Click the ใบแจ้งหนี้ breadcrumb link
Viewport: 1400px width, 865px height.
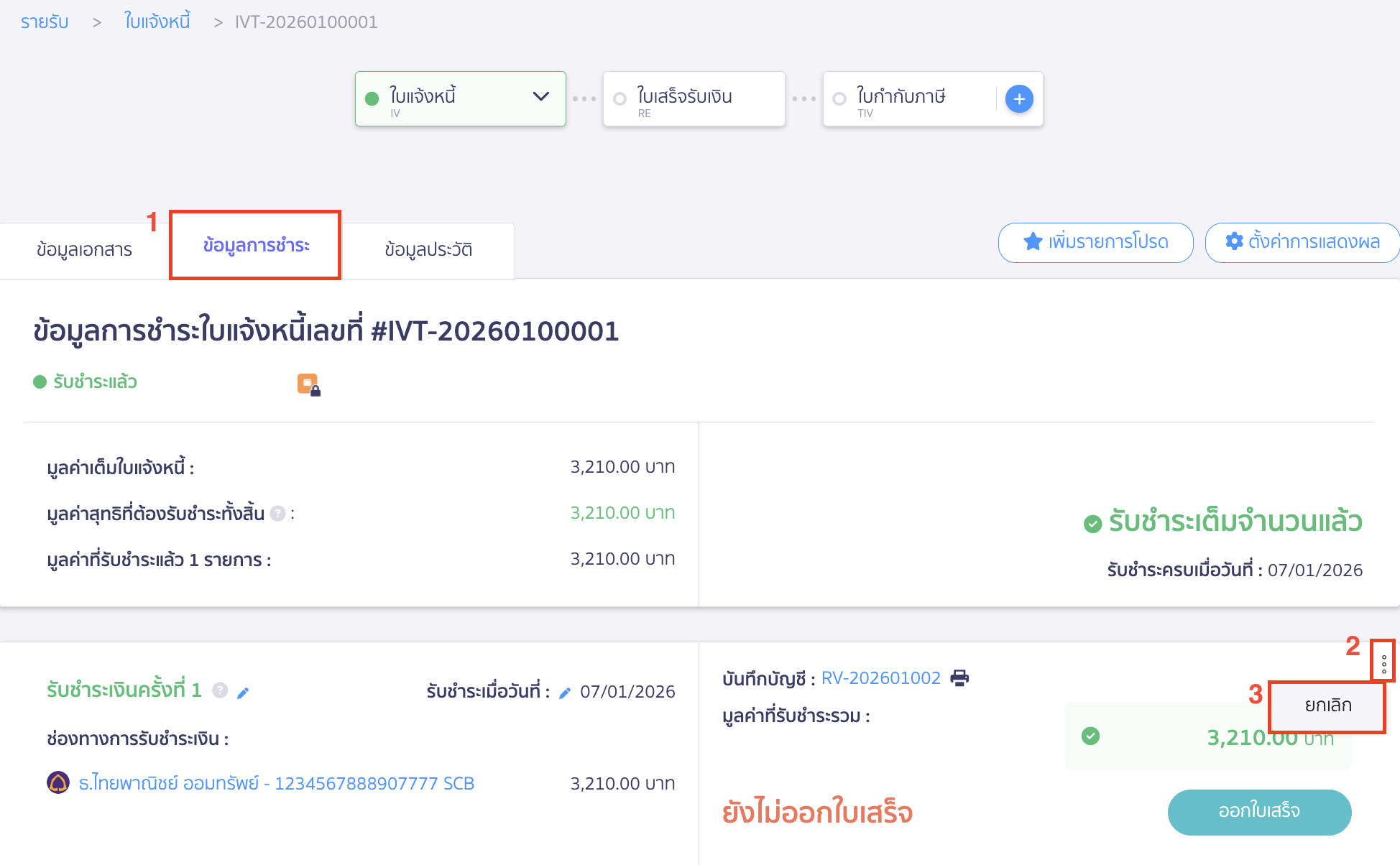(157, 21)
